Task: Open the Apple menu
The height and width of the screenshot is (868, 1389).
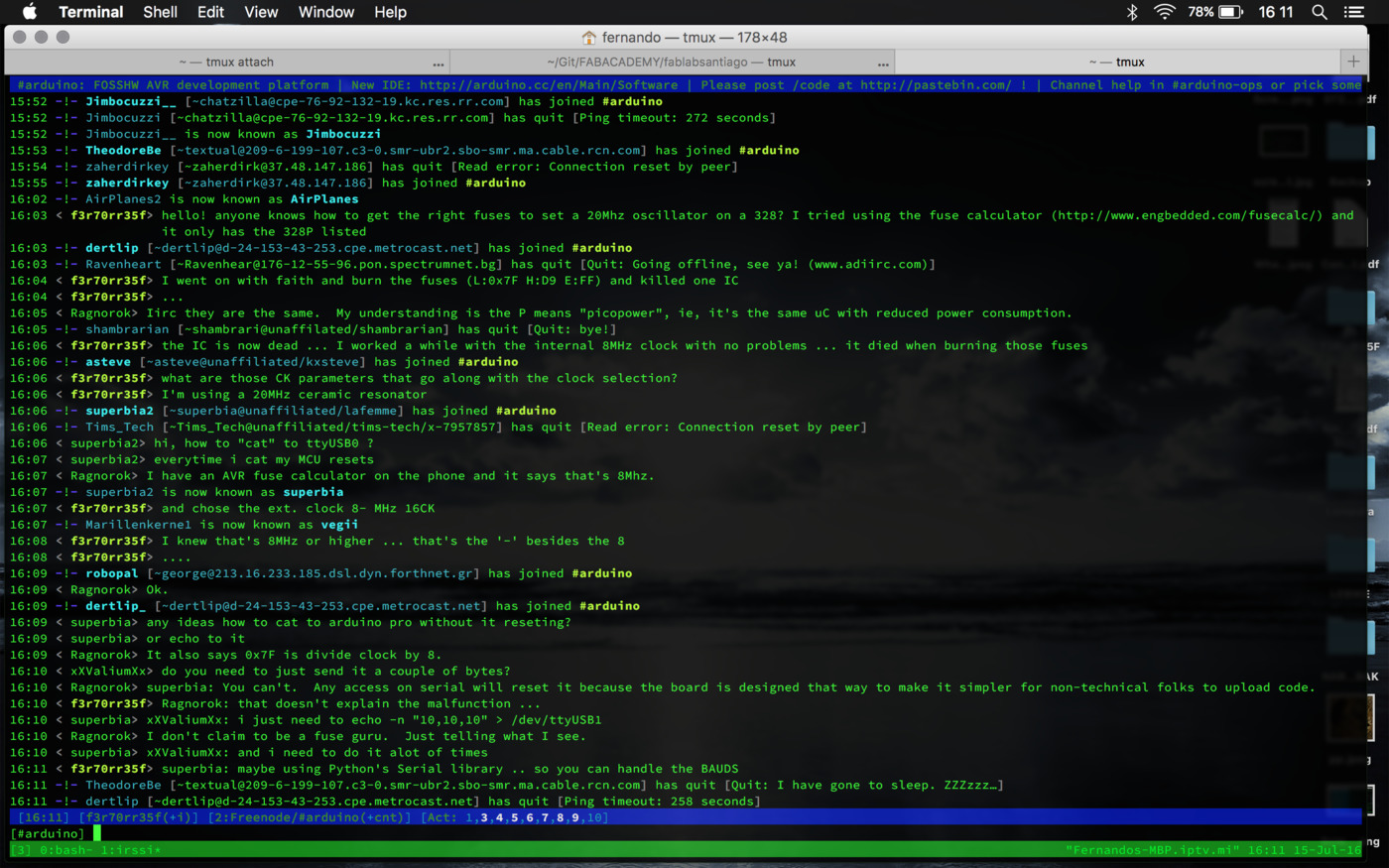Action: coord(29,12)
